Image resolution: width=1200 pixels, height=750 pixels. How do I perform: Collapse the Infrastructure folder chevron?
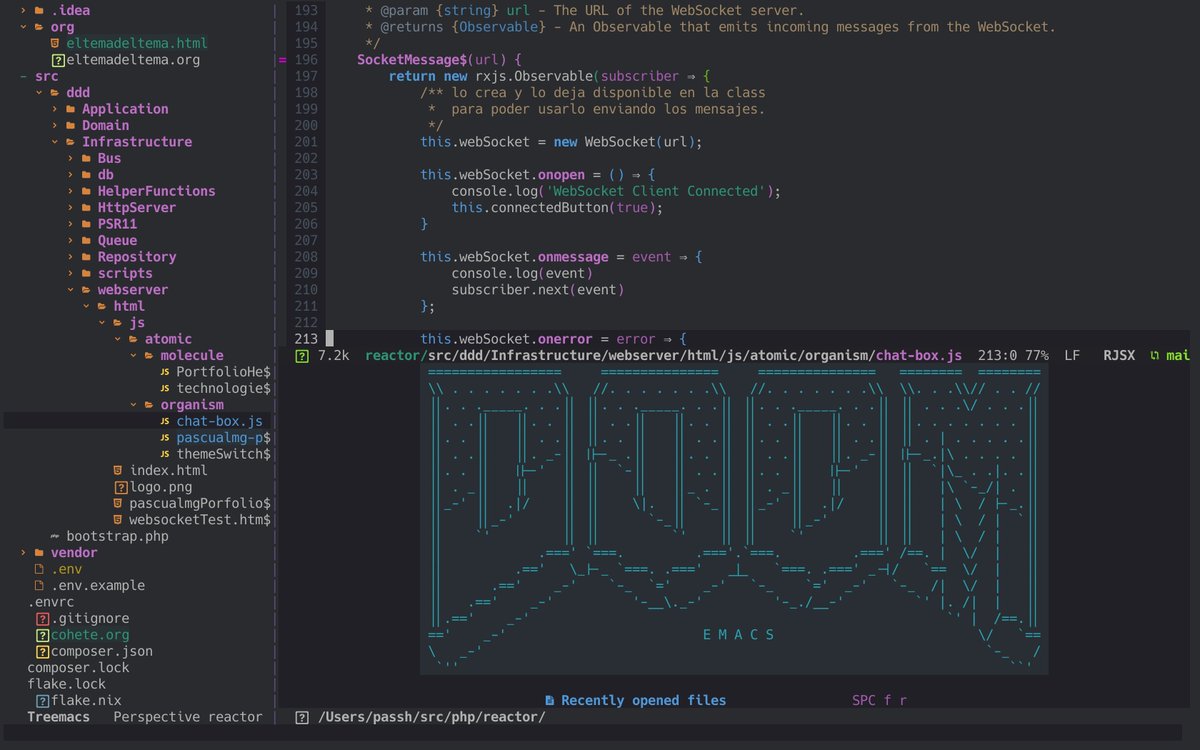click(55, 142)
